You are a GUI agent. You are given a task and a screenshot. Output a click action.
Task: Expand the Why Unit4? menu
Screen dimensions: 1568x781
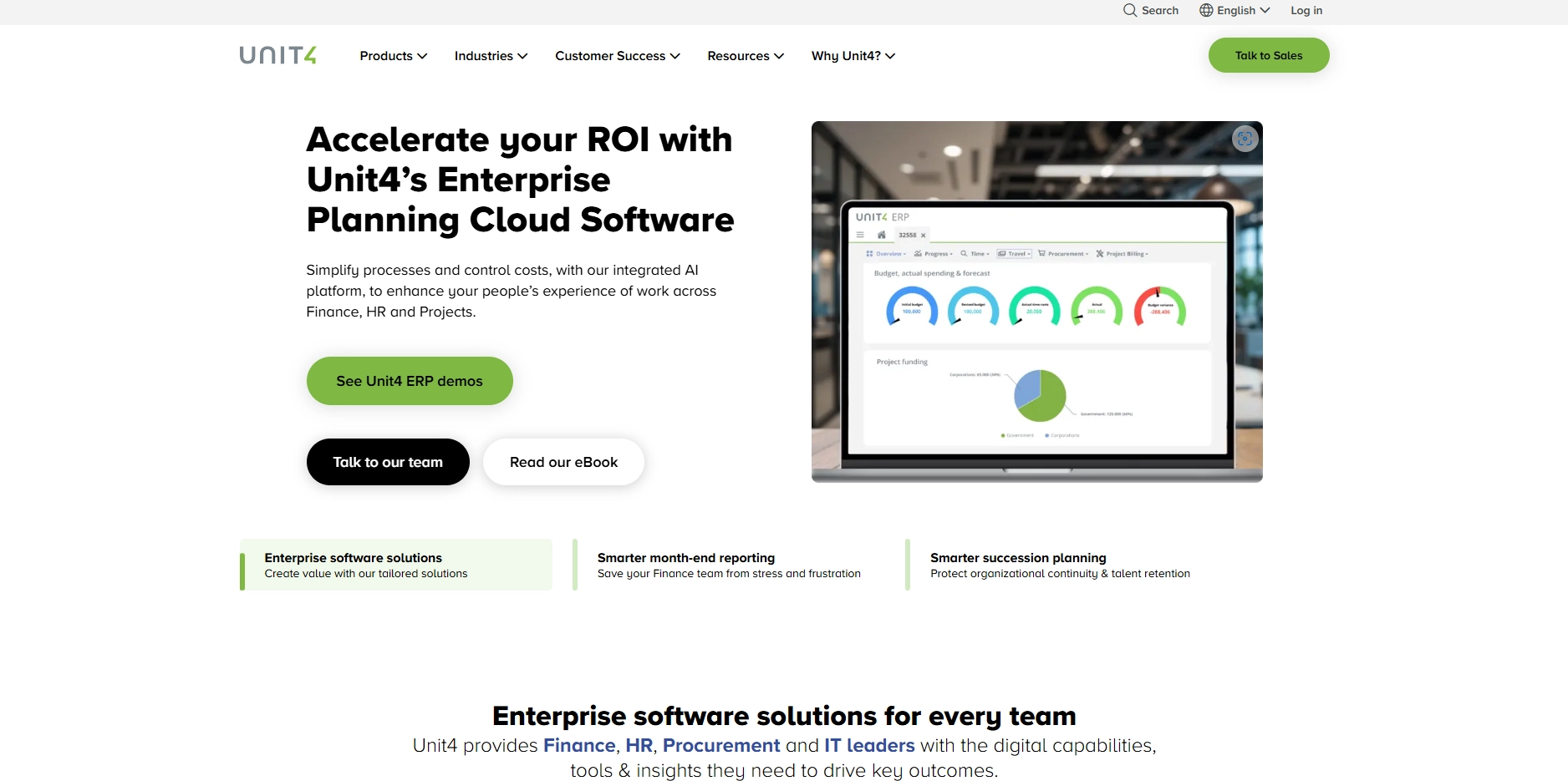coord(853,56)
